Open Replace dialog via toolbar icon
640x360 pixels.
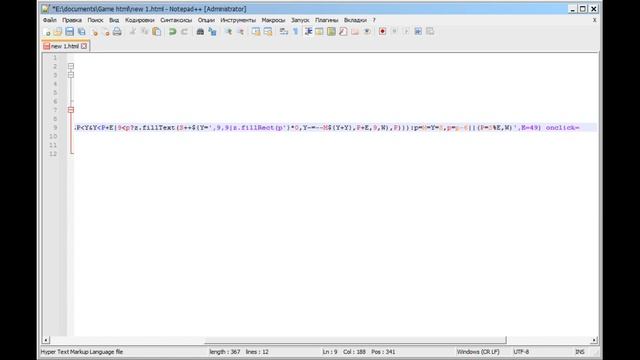[212, 31]
